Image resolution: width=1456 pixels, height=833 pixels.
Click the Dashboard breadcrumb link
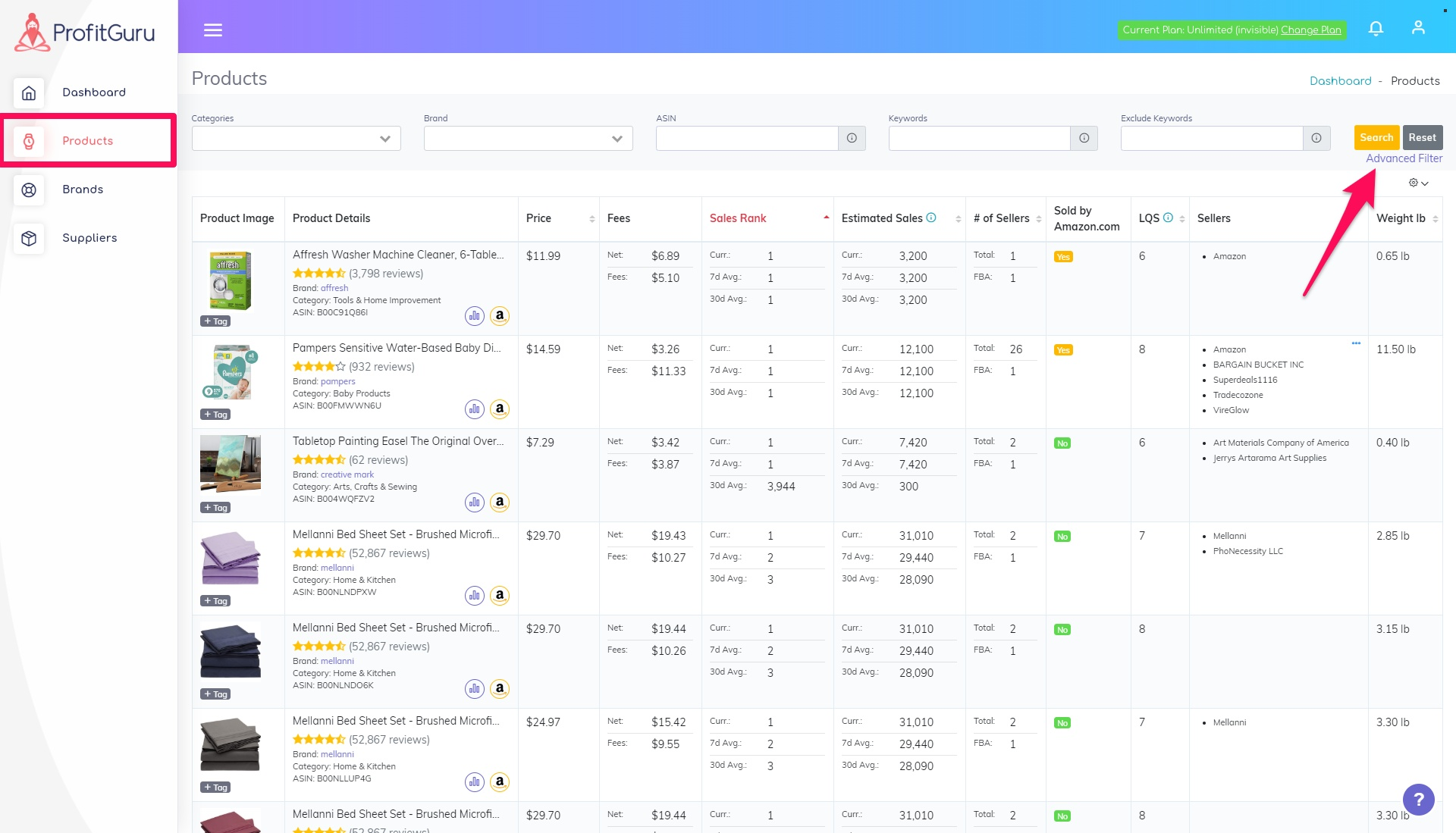tap(1340, 81)
